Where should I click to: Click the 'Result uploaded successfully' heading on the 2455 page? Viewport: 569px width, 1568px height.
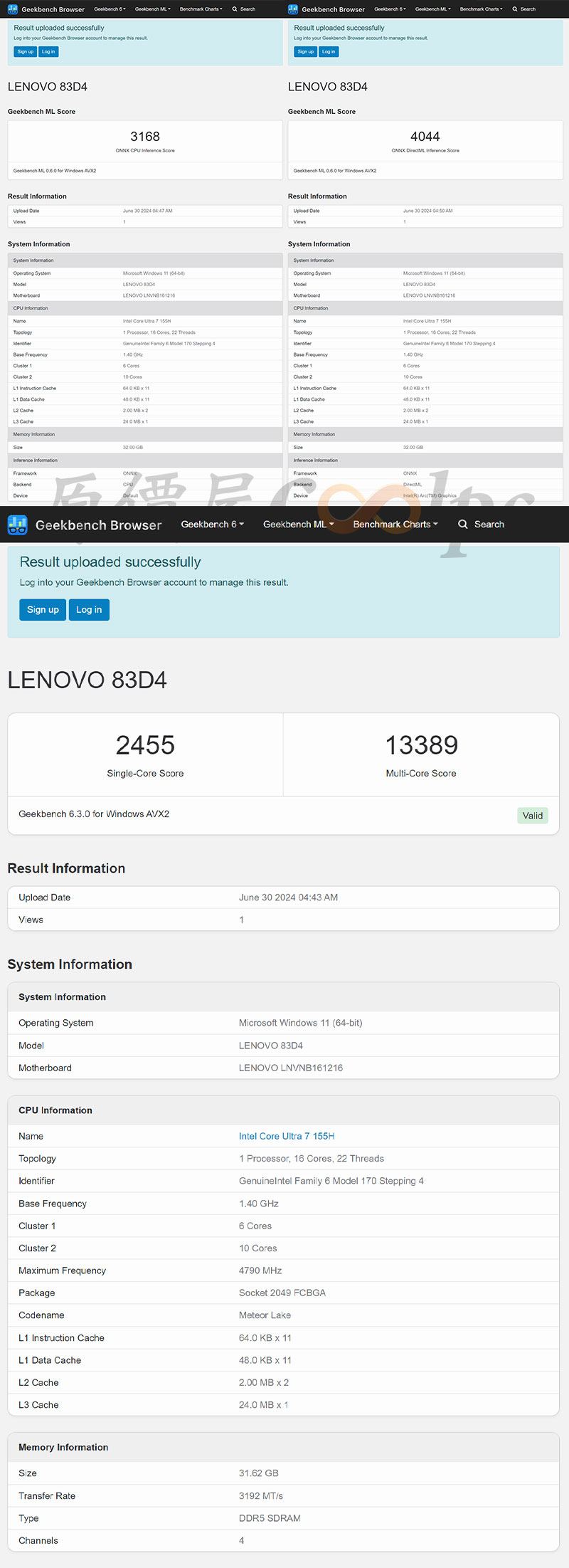pyautogui.click(x=110, y=562)
